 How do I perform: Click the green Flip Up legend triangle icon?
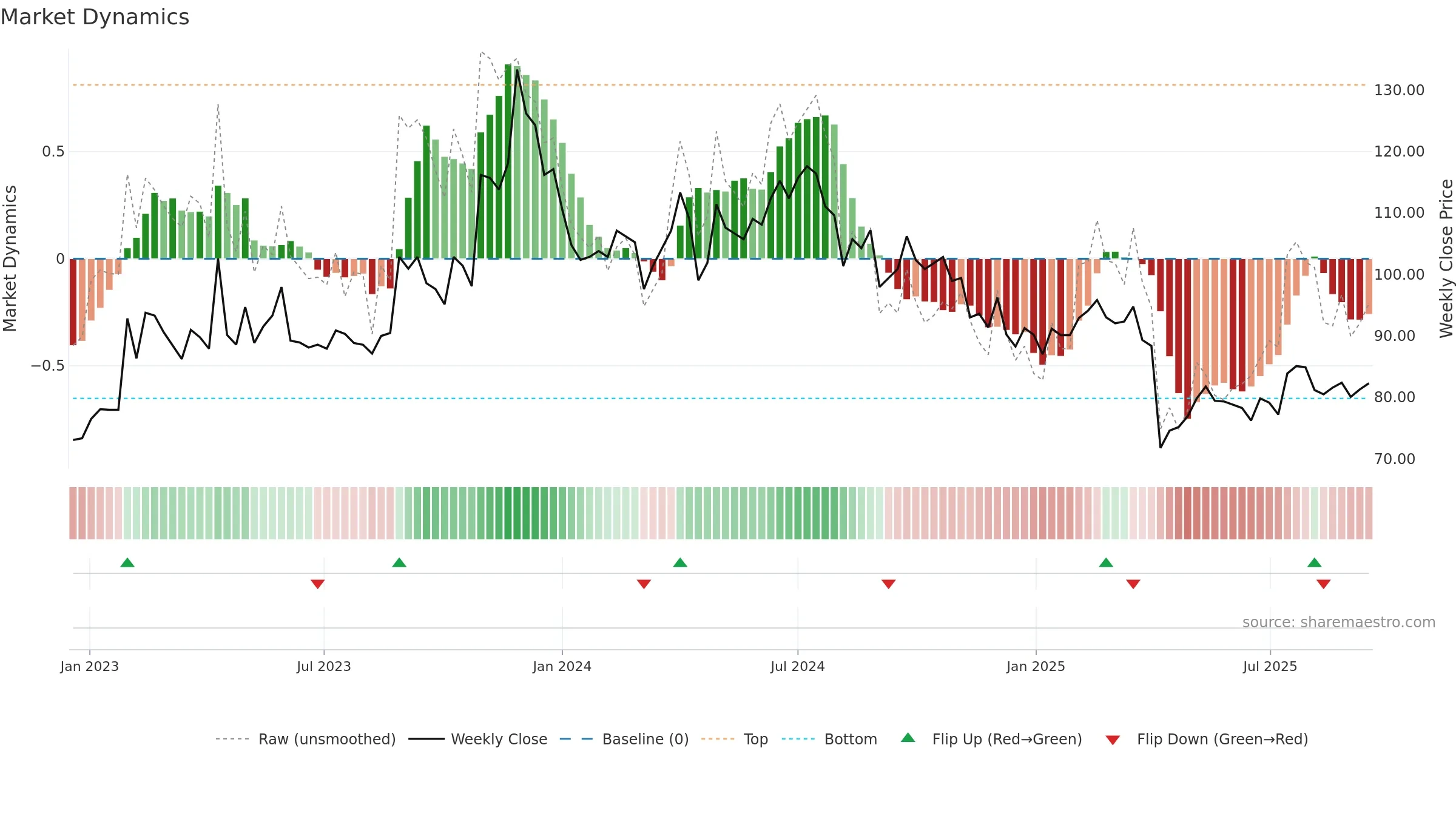[x=908, y=738]
